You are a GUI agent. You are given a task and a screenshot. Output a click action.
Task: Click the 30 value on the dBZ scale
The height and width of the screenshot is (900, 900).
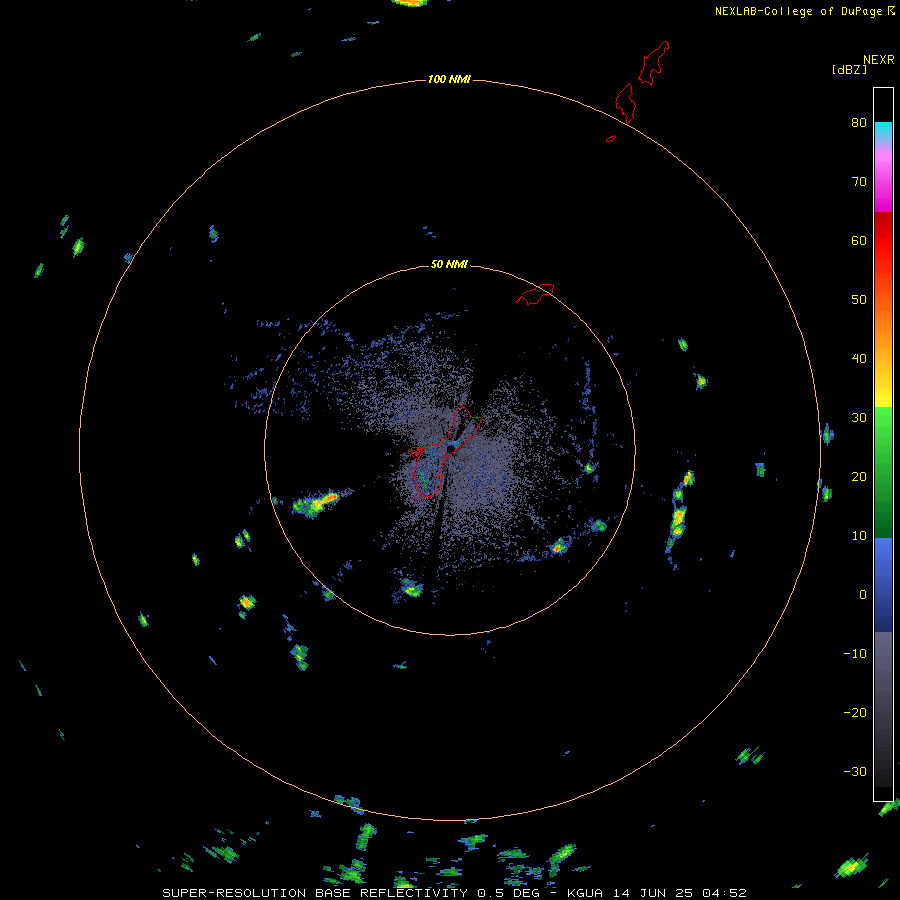point(859,418)
